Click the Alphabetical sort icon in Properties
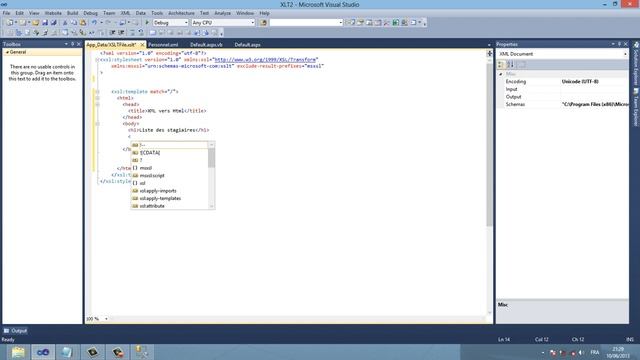Image resolution: width=640 pixels, height=360 pixels. 510,64
